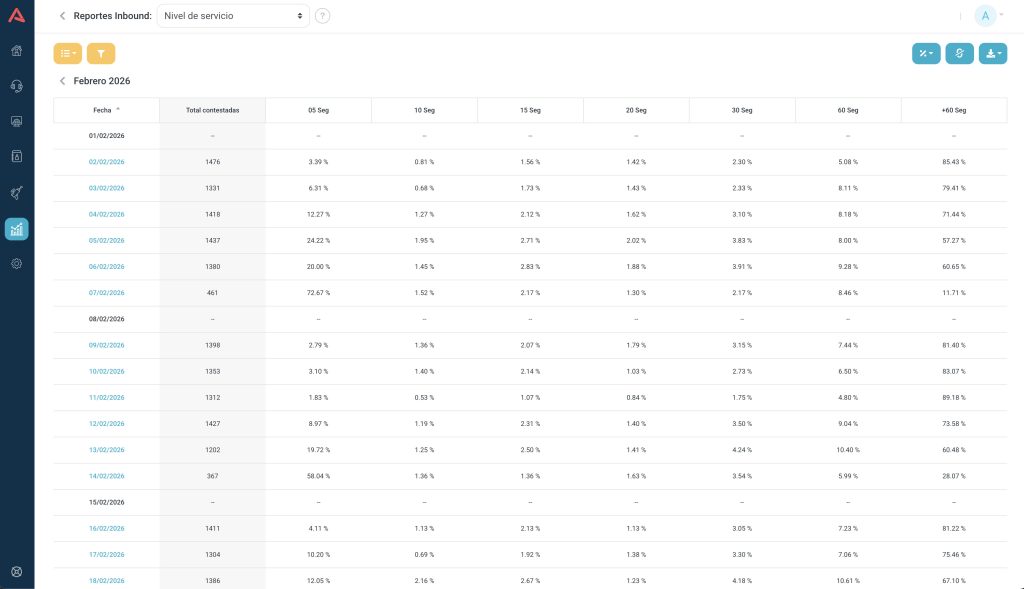The width and height of the screenshot is (1024, 589).
Task: Click the help lifebuoy icon at sidebar bottom
Action: click(17, 572)
